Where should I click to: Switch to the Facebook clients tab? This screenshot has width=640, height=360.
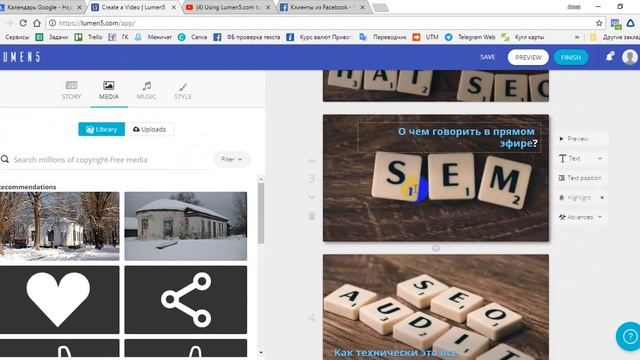pyautogui.click(x=321, y=7)
